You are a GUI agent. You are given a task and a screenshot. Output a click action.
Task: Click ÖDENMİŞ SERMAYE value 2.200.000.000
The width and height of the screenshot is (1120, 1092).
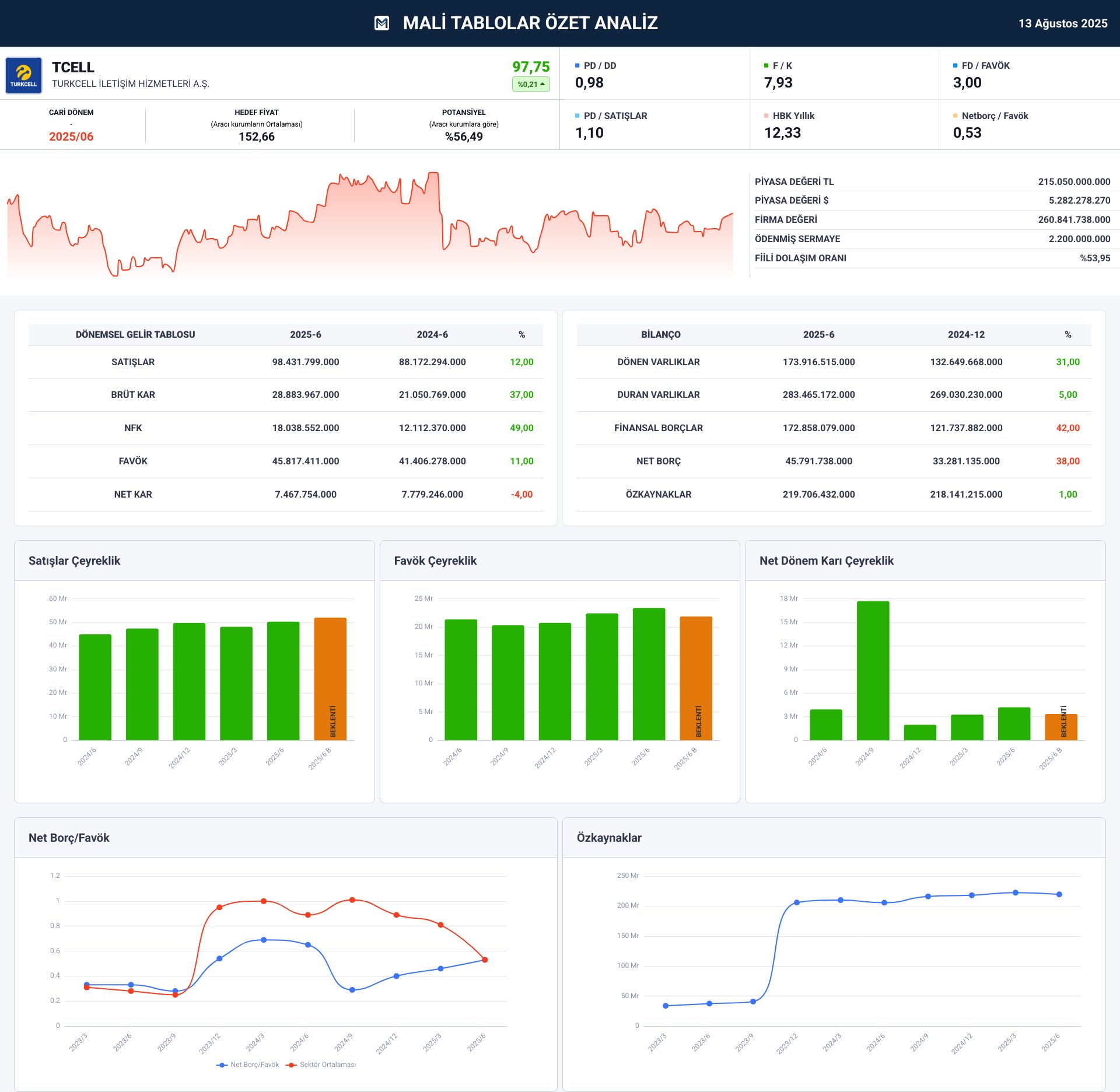tap(1079, 239)
